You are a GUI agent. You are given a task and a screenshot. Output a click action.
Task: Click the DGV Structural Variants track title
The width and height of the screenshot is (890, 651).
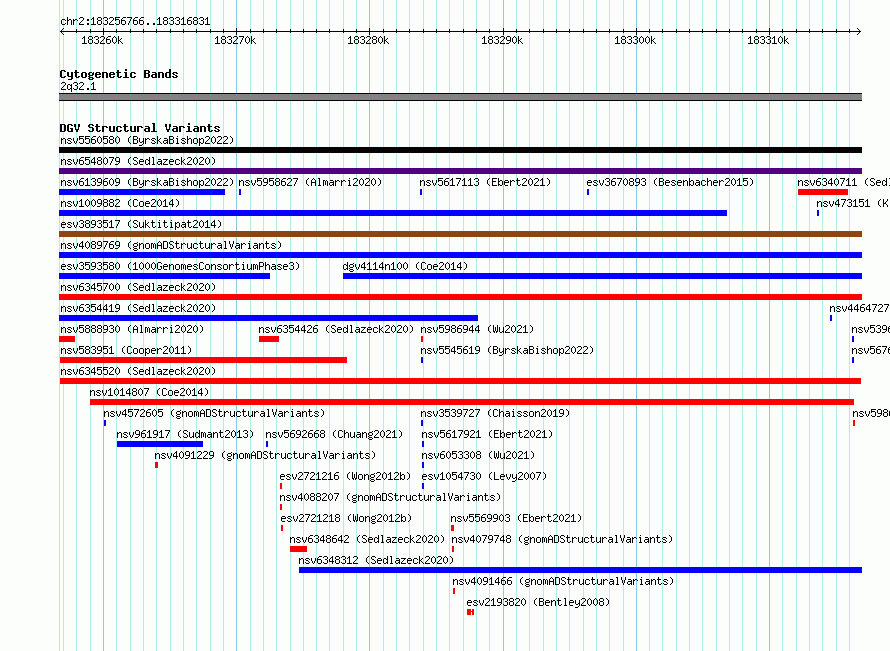pyautogui.click(x=140, y=128)
